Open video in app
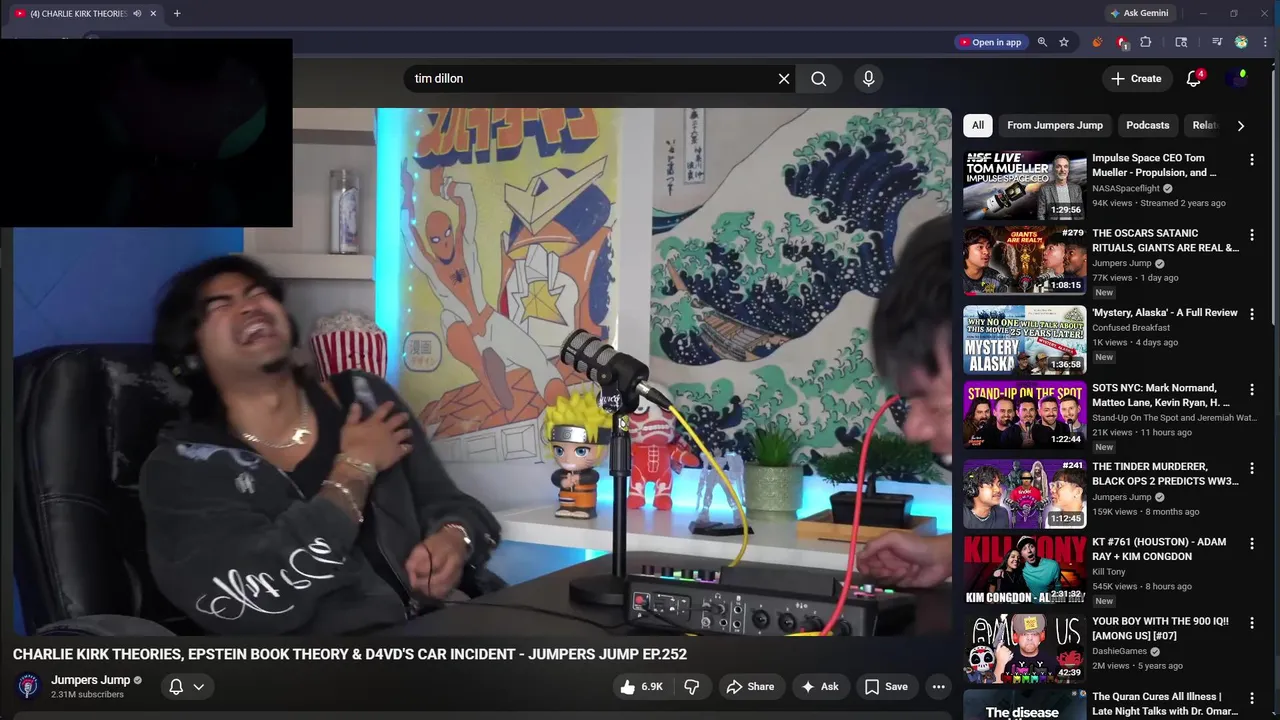This screenshot has height=720, width=1280. point(990,42)
